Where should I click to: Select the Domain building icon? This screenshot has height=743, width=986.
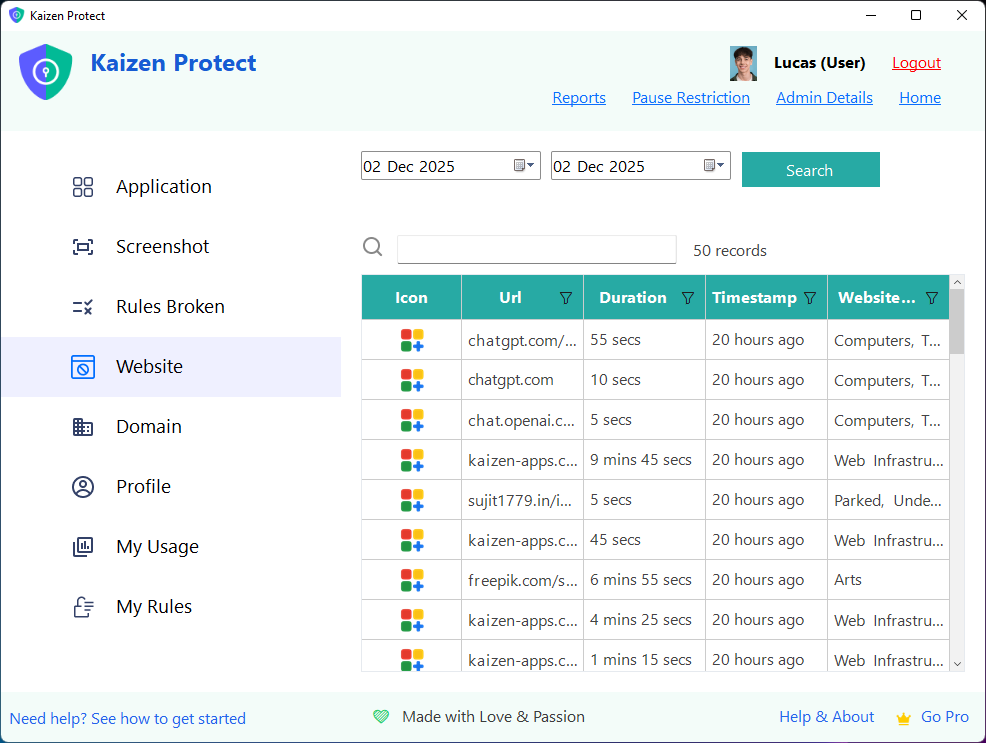82,426
